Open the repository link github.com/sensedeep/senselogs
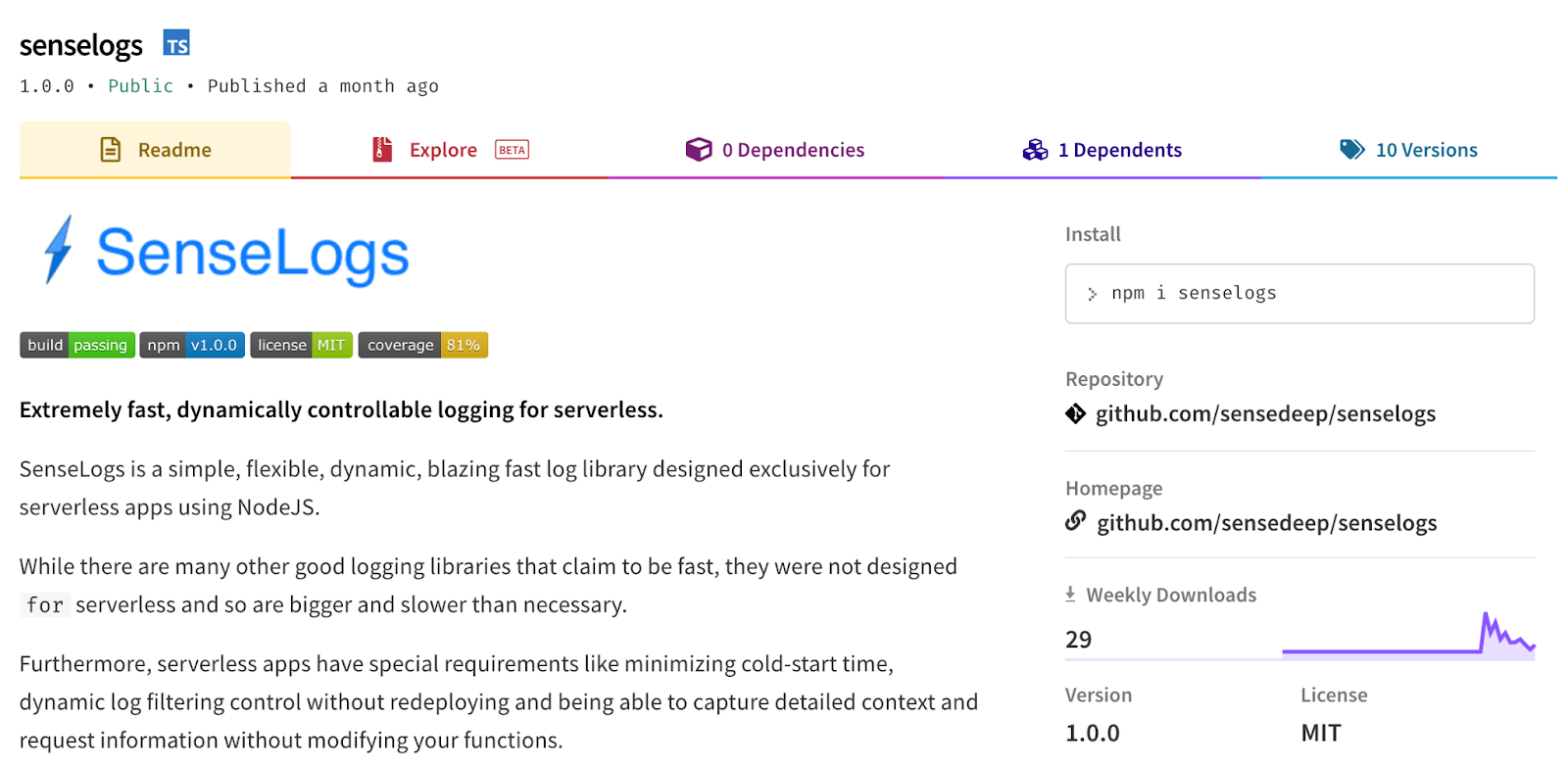This screenshot has width=1568, height=768. (x=1265, y=414)
